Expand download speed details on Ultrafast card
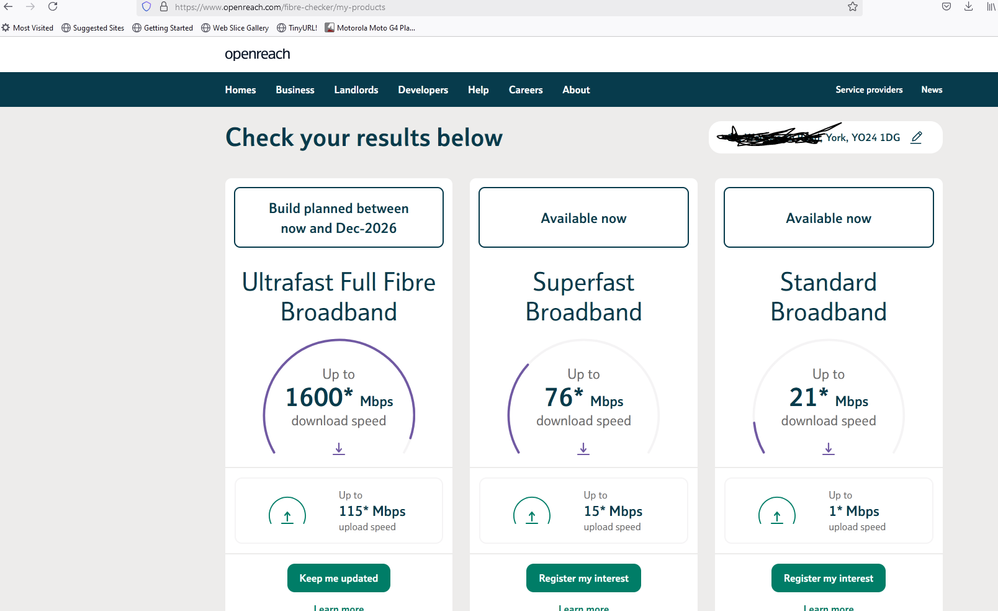 point(338,449)
